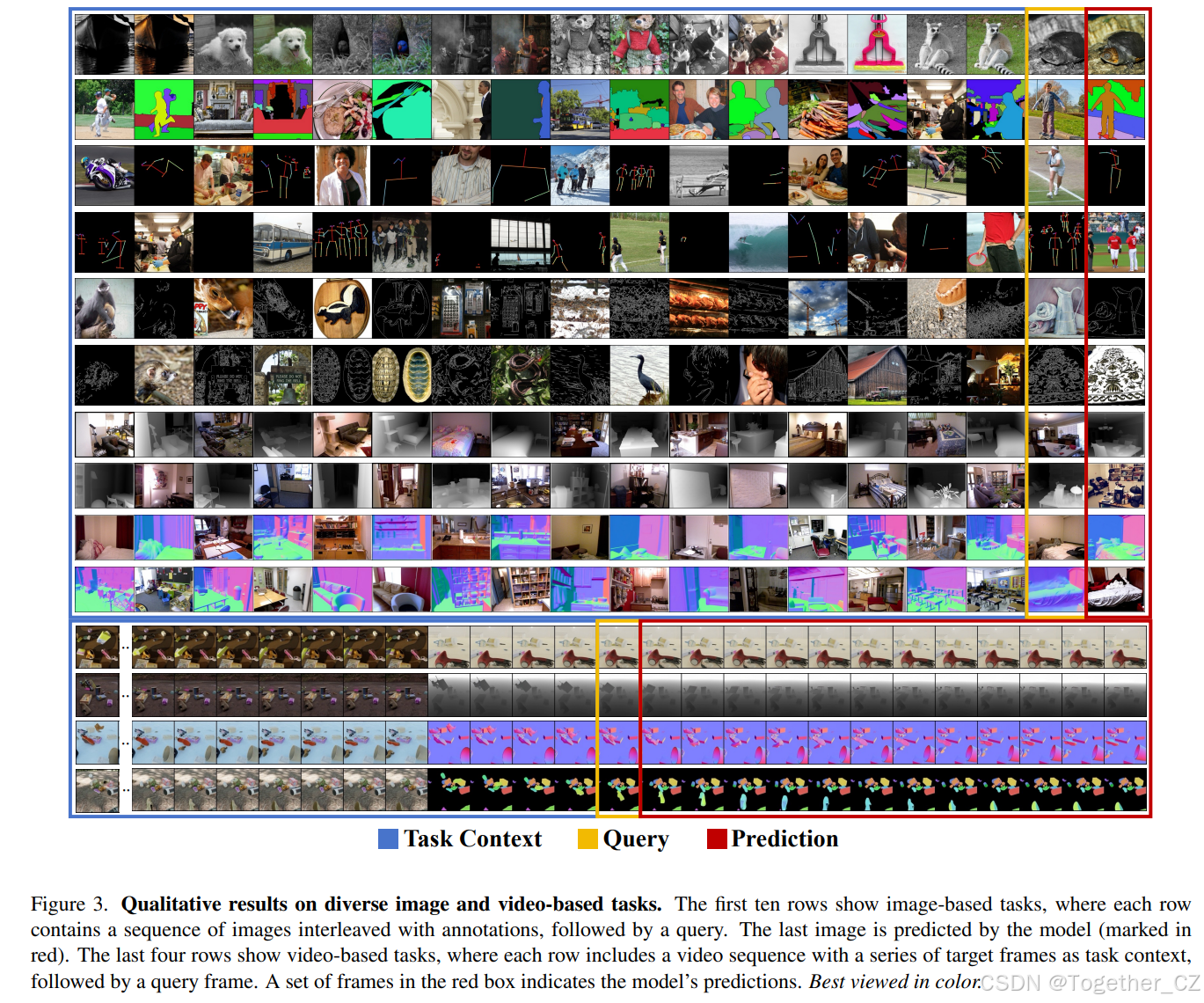The width and height of the screenshot is (1204, 1003).
Task: Select the Prediction legend text
Action: click(785, 838)
